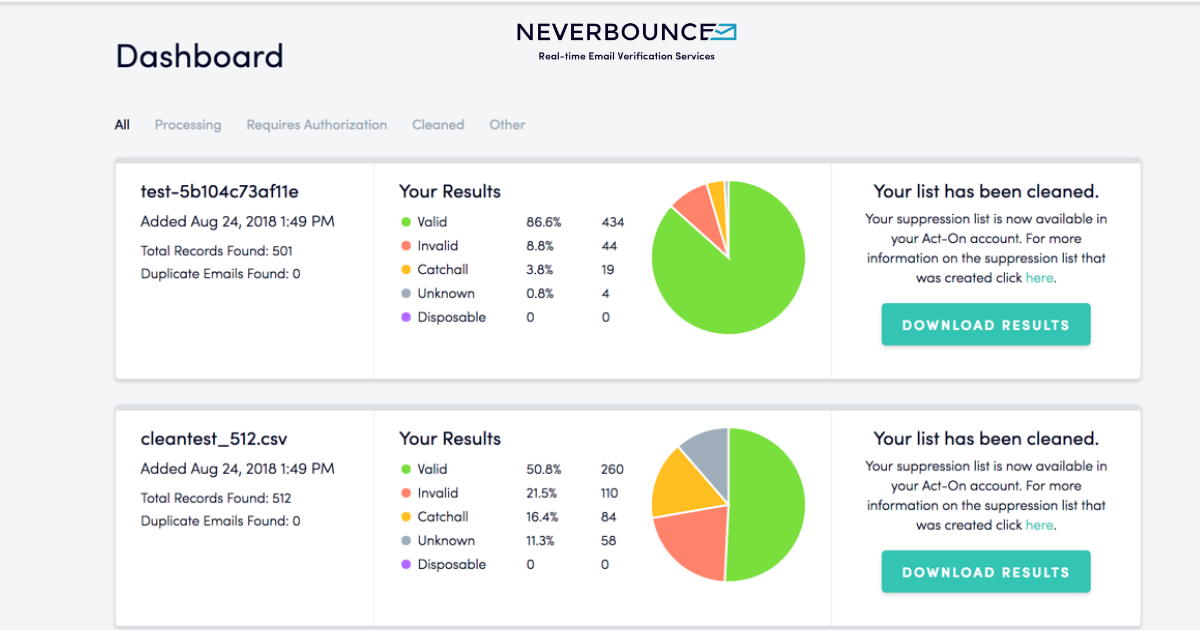Screen dimensions: 1200x630
Task: Click the 50.8% valid percentage
Action: (544, 469)
